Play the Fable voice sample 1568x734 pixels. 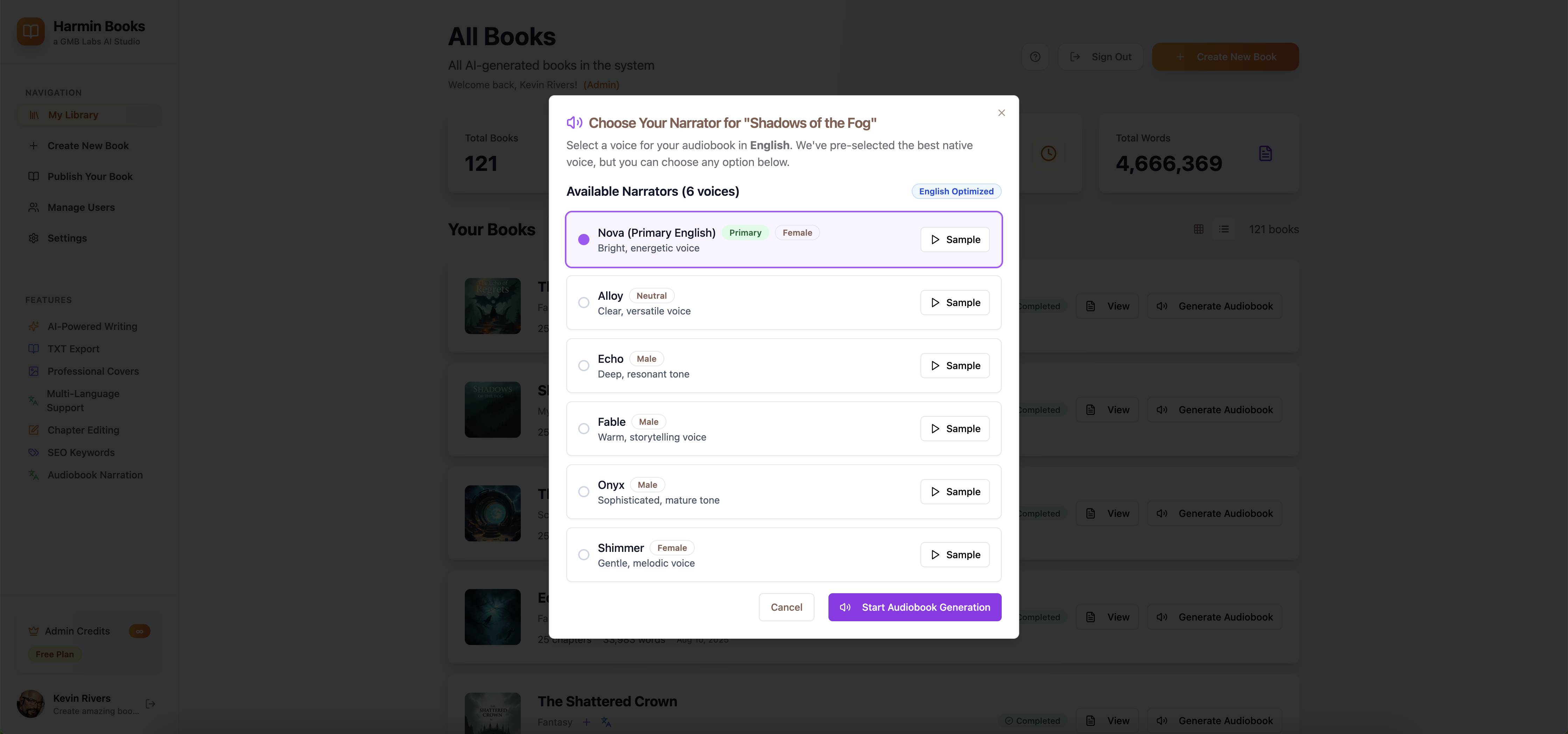pyautogui.click(x=954, y=429)
